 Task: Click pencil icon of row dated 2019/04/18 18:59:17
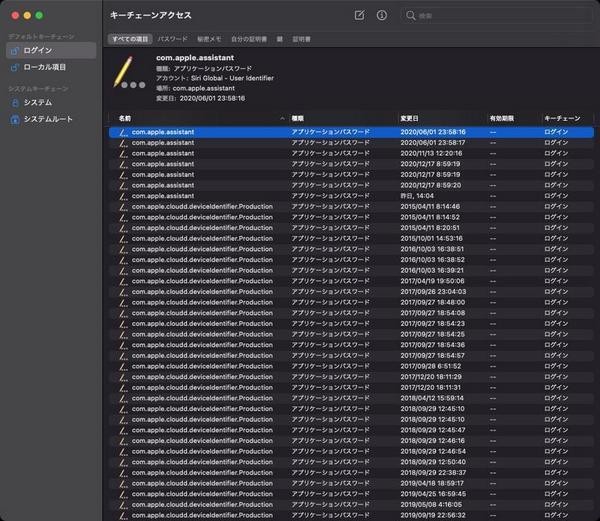pyautogui.click(x=123, y=484)
